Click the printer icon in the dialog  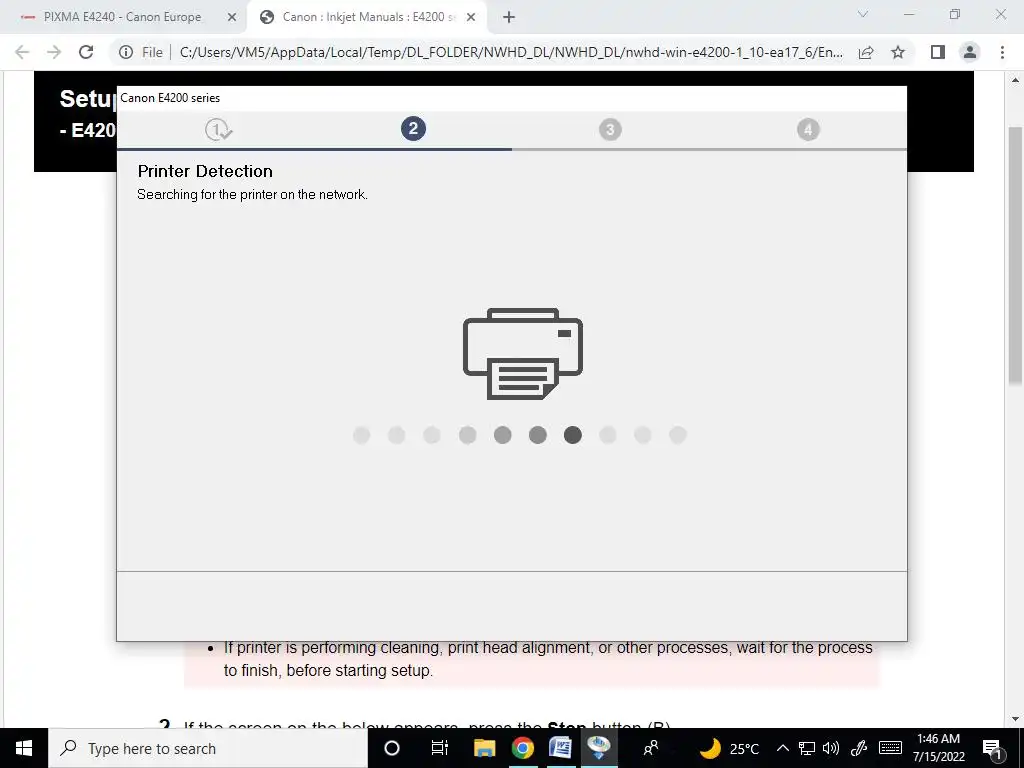coord(522,353)
